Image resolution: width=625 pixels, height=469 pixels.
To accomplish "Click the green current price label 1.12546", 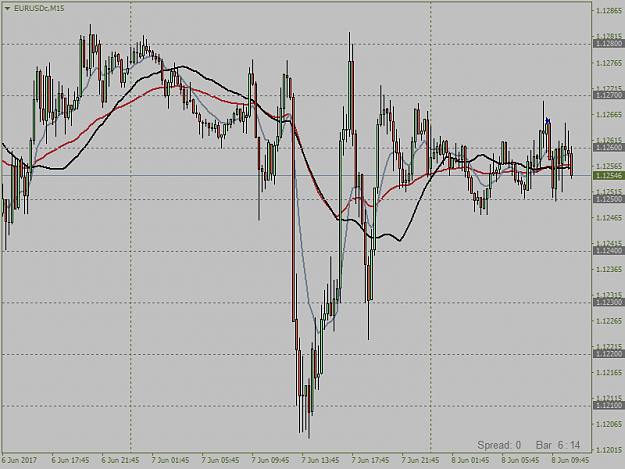I will pos(609,176).
